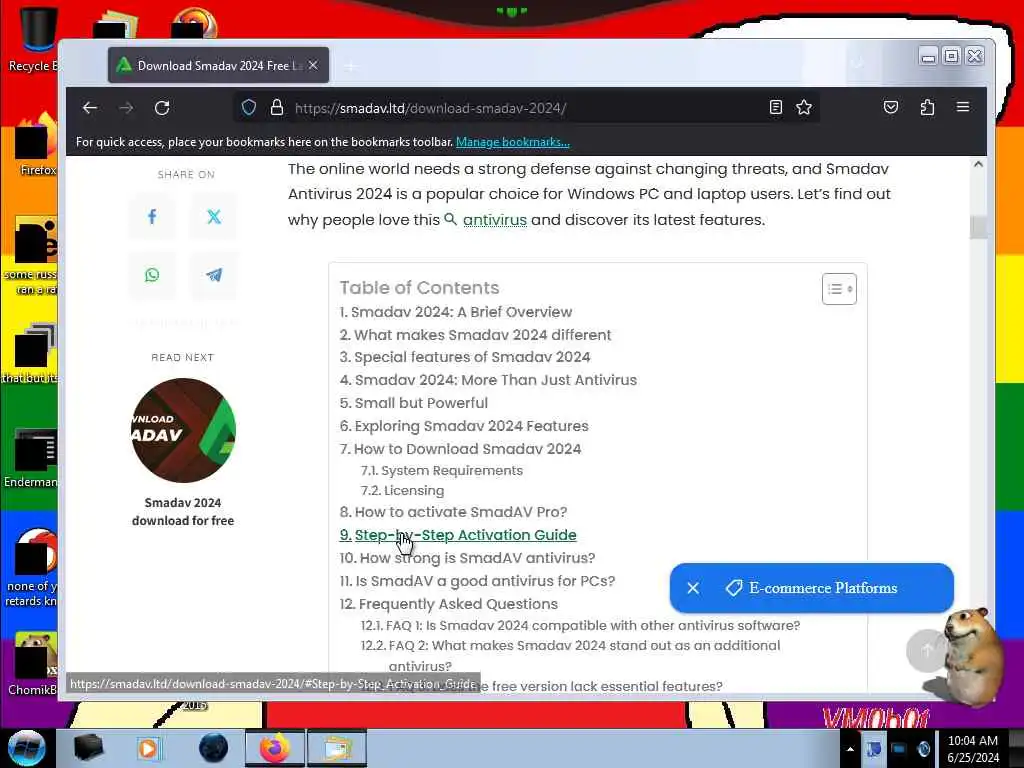Open tracking protection shield icon

click(x=249, y=108)
